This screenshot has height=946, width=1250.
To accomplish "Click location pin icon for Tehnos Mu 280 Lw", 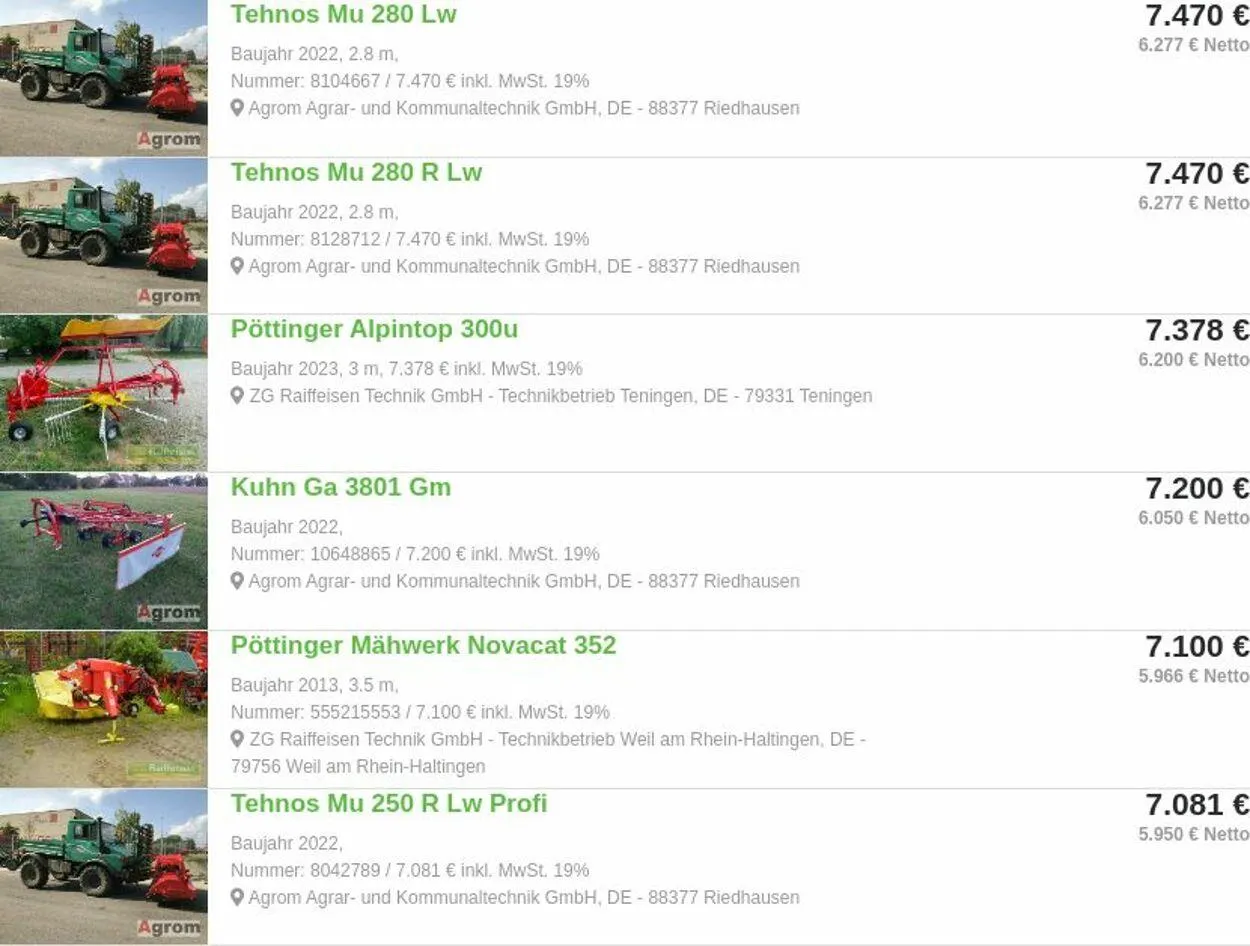I will [x=237, y=107].
